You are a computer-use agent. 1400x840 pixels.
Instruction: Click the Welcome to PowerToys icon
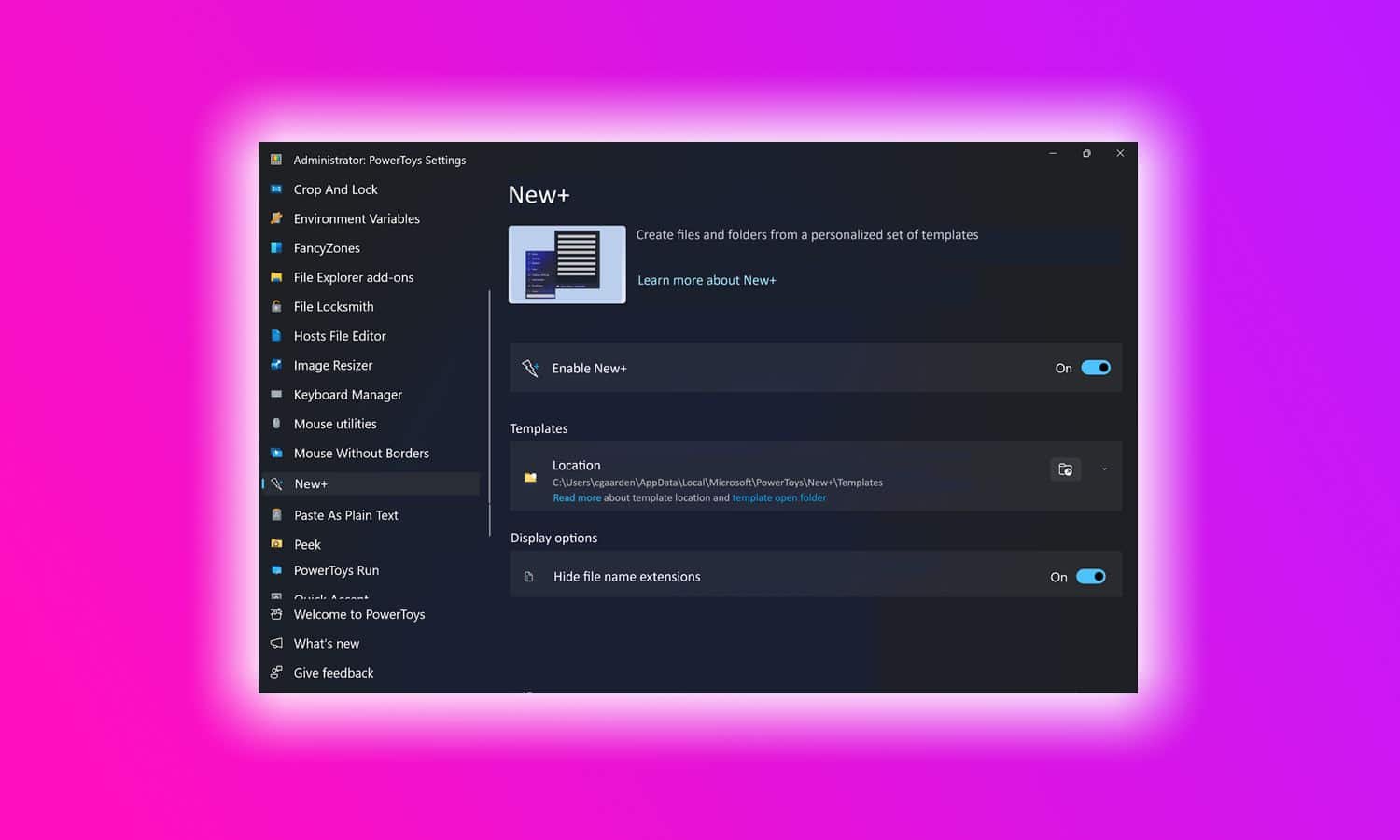coord(276,614)
